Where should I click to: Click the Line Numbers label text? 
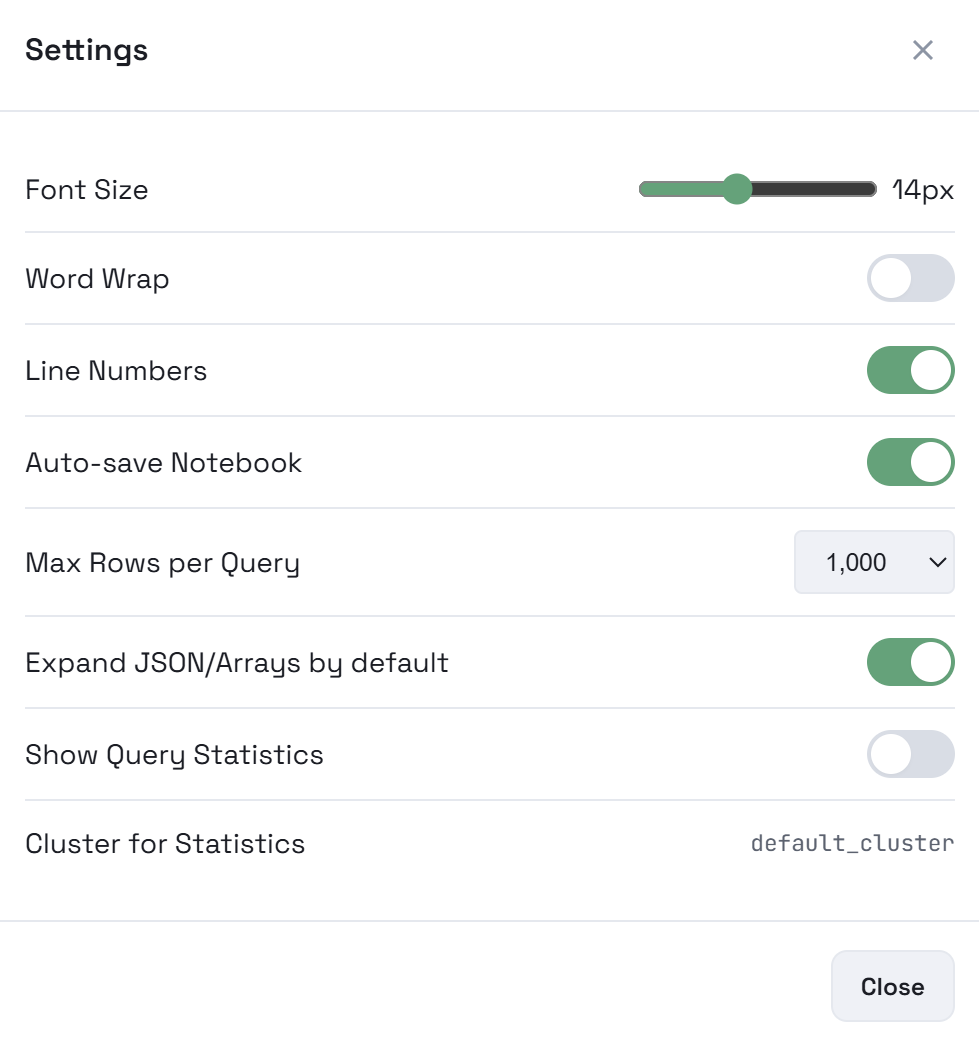[116, 371]
